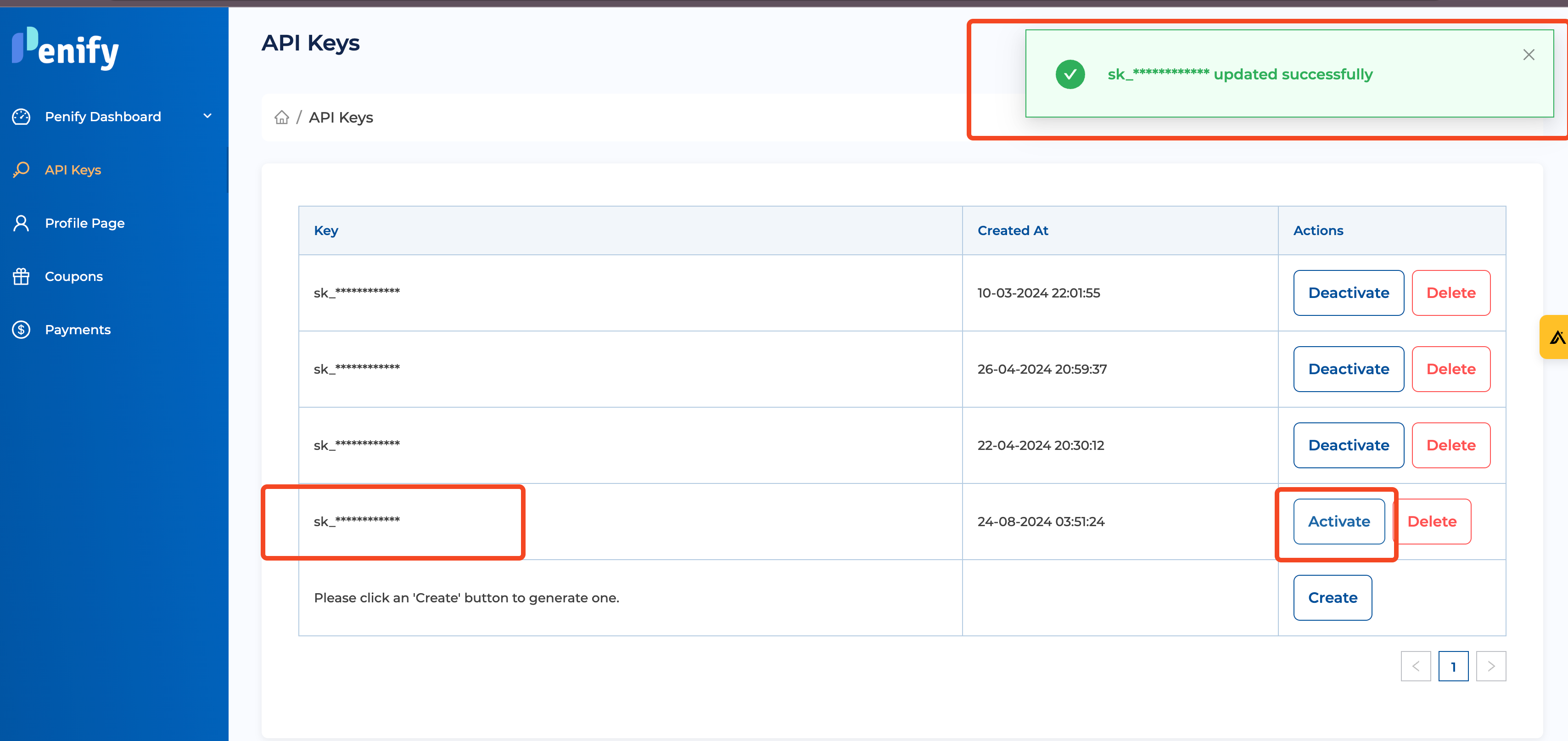1568x741 pixels.
Task: Click the home icon in the breadcrumb
Action: [x=282, y=117]
